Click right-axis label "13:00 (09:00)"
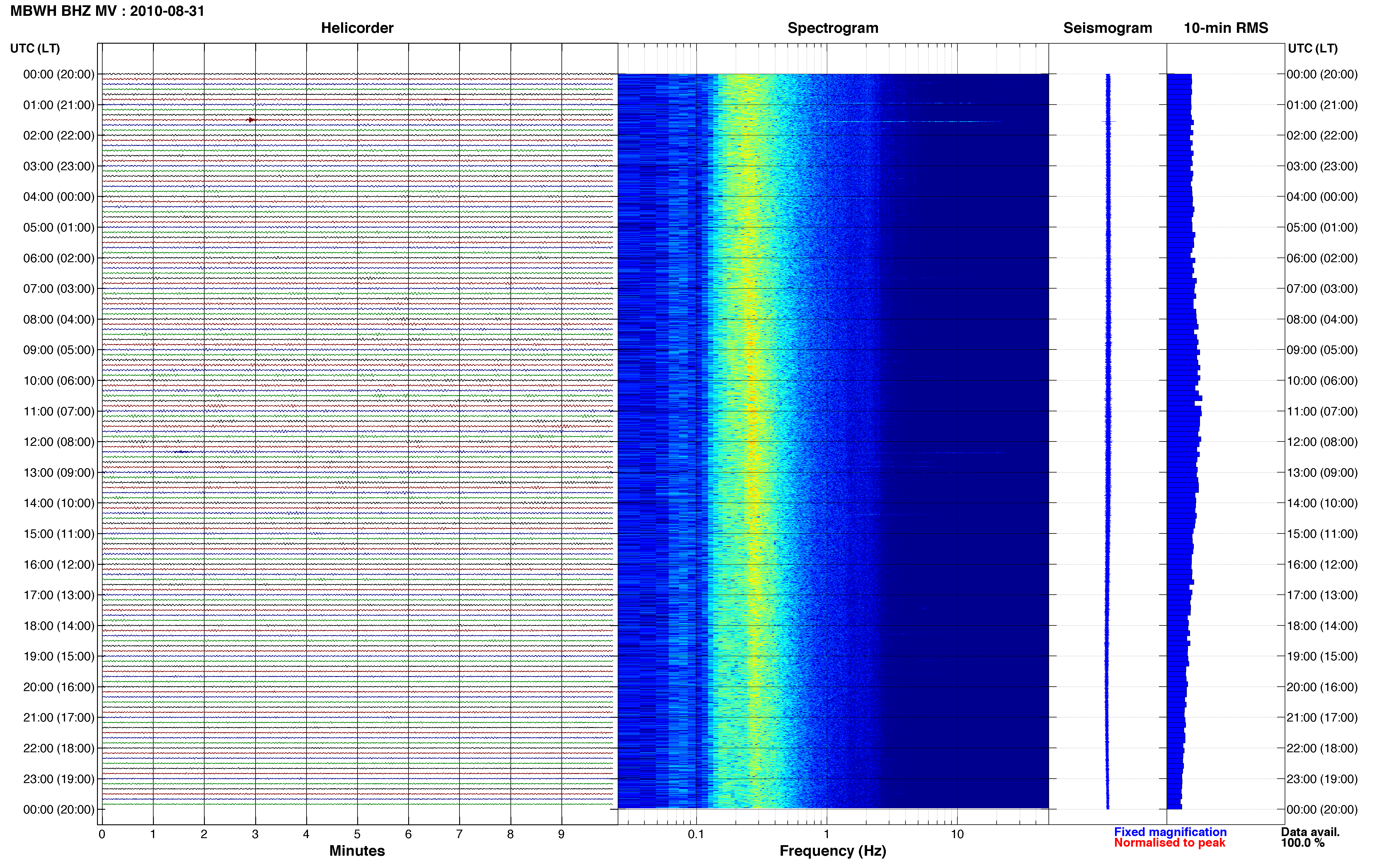The height and width of the screenshot is (868, 1389). point(1322,473)
